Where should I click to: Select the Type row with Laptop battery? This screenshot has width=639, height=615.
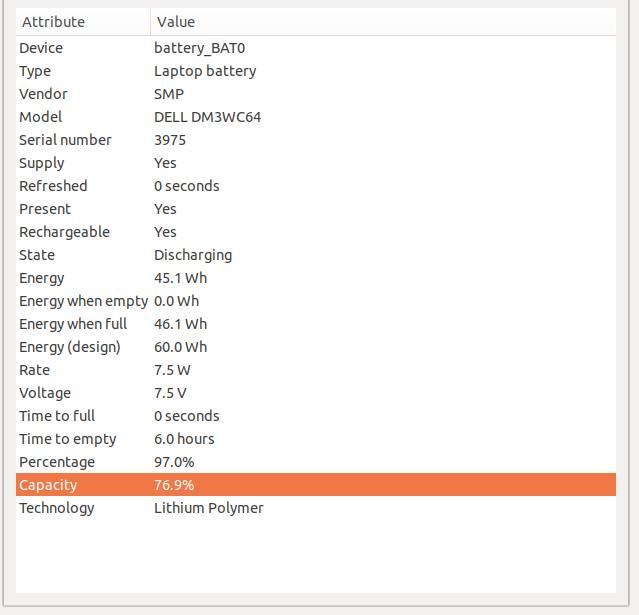point(316,71)
